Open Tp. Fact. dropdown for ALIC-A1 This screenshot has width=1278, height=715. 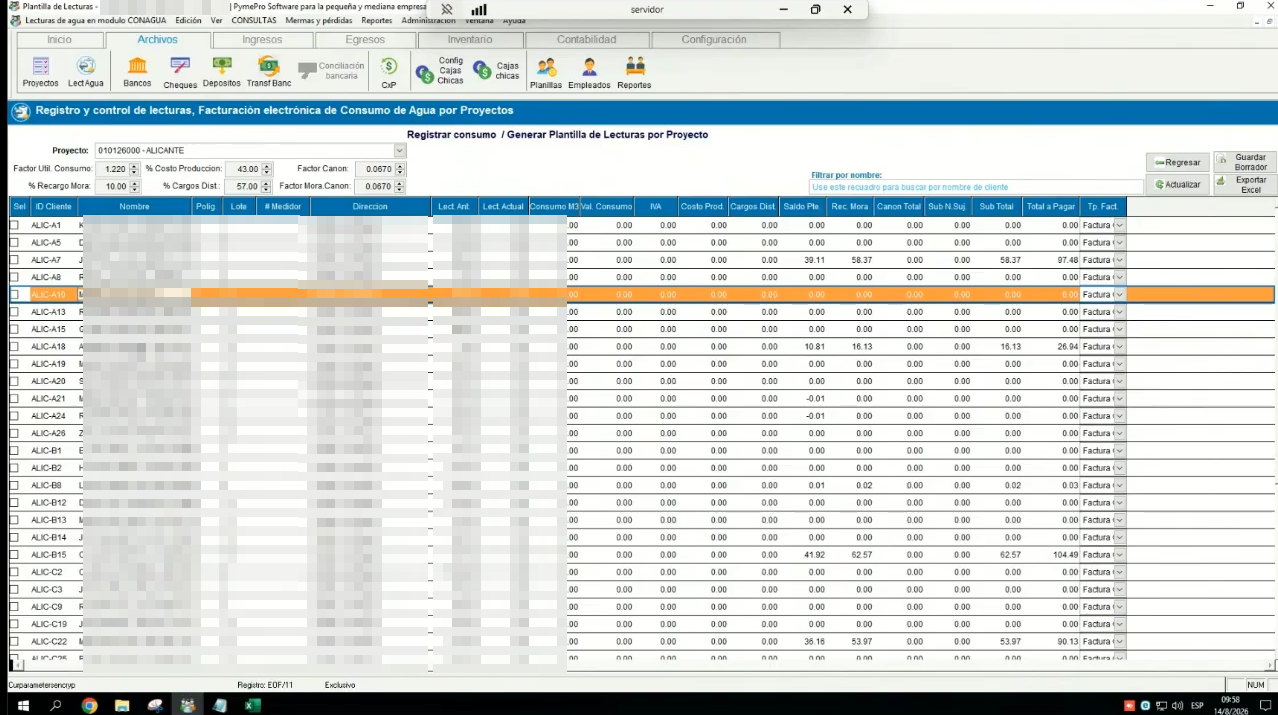pyautogui.click(x=1120, y=225)
